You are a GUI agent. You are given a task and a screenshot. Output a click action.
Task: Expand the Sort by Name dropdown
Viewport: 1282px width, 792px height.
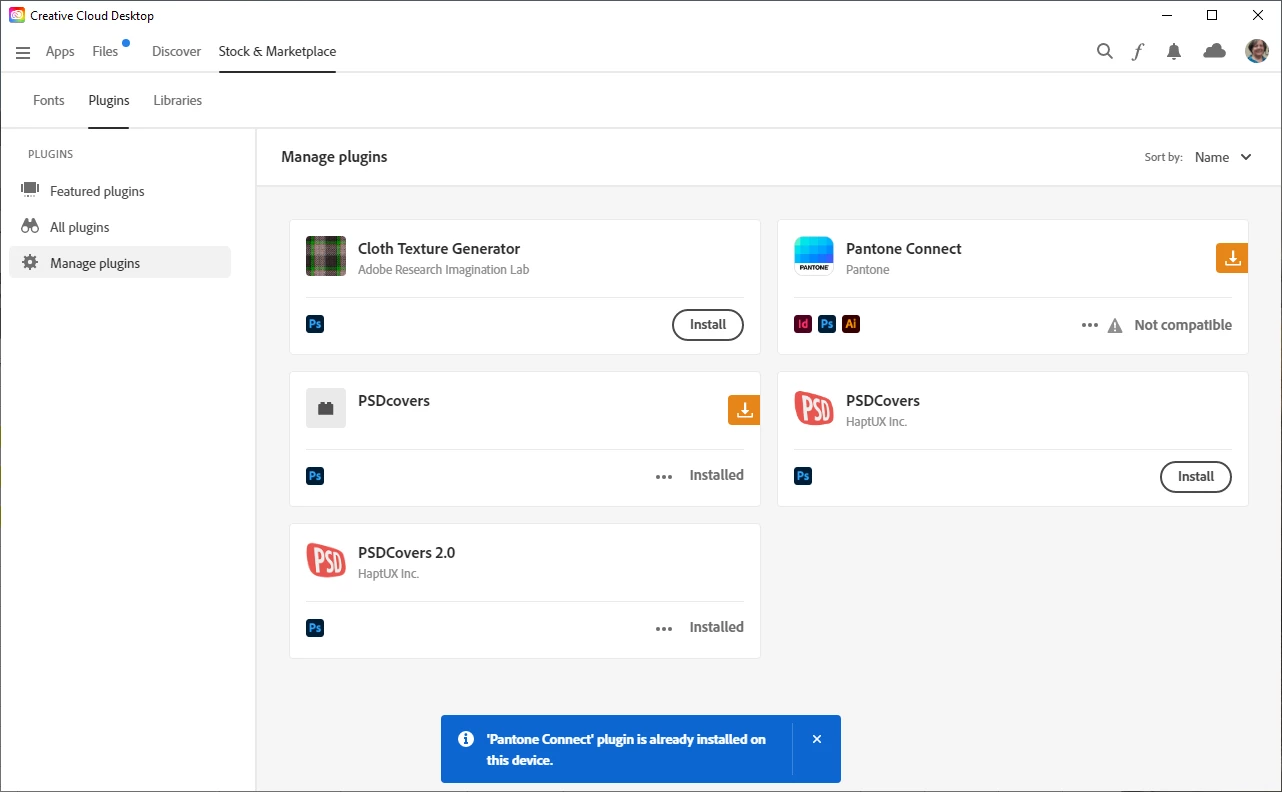click(1223, 157)
